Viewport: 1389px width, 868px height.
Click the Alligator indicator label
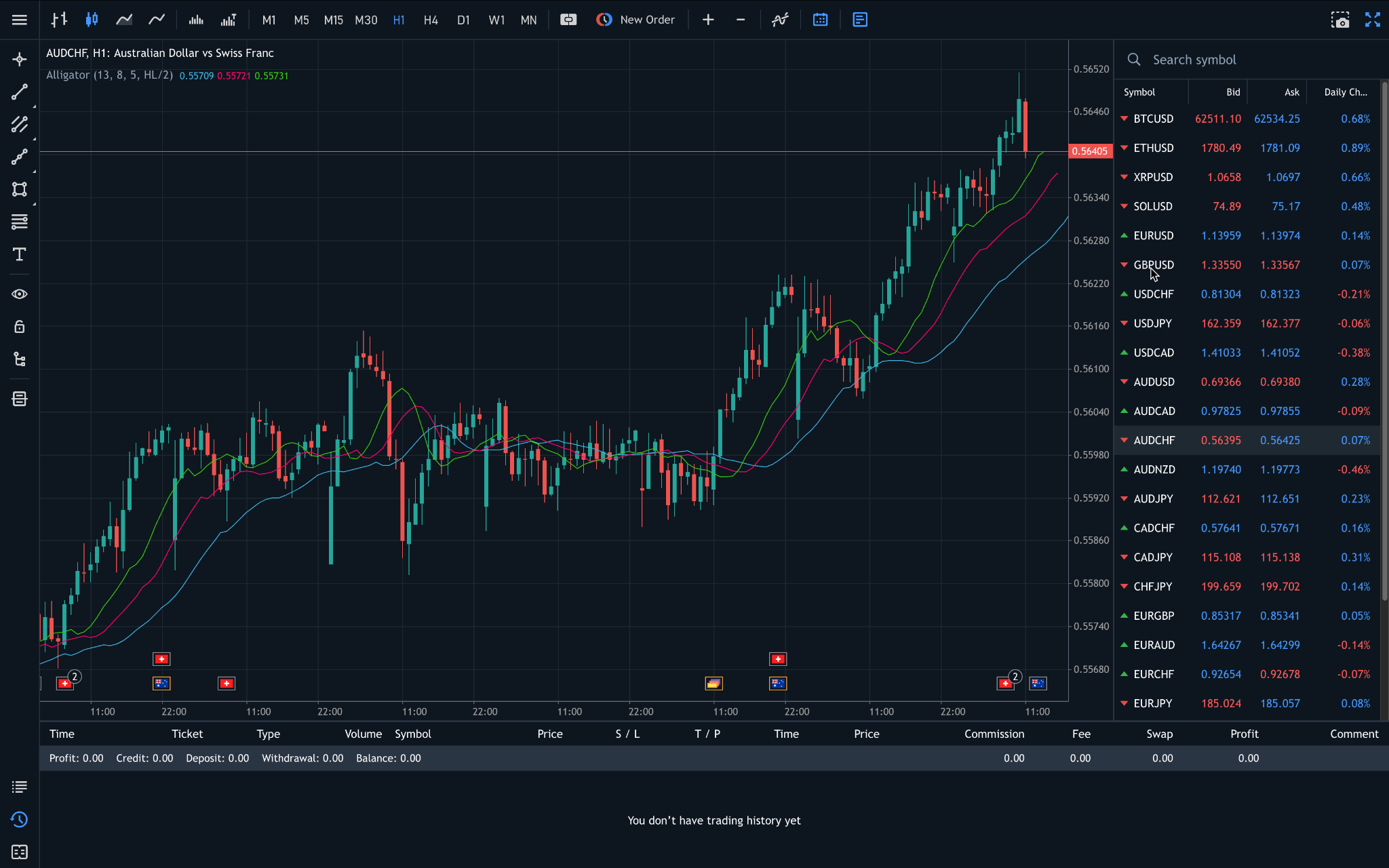point(109,75)
